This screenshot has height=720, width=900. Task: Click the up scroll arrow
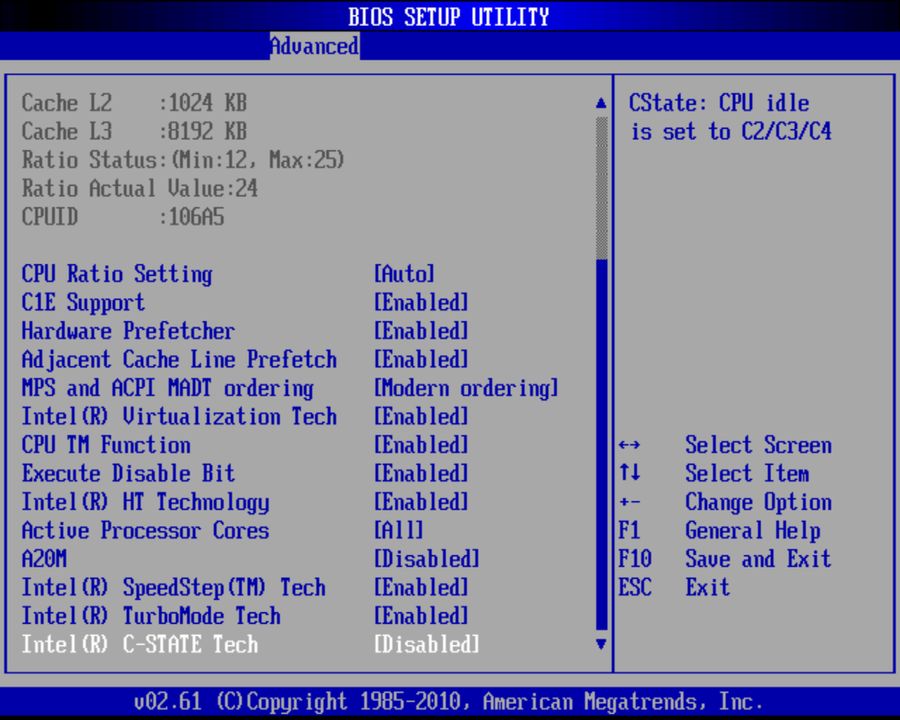pyautogui.click(x=600, y=101)
